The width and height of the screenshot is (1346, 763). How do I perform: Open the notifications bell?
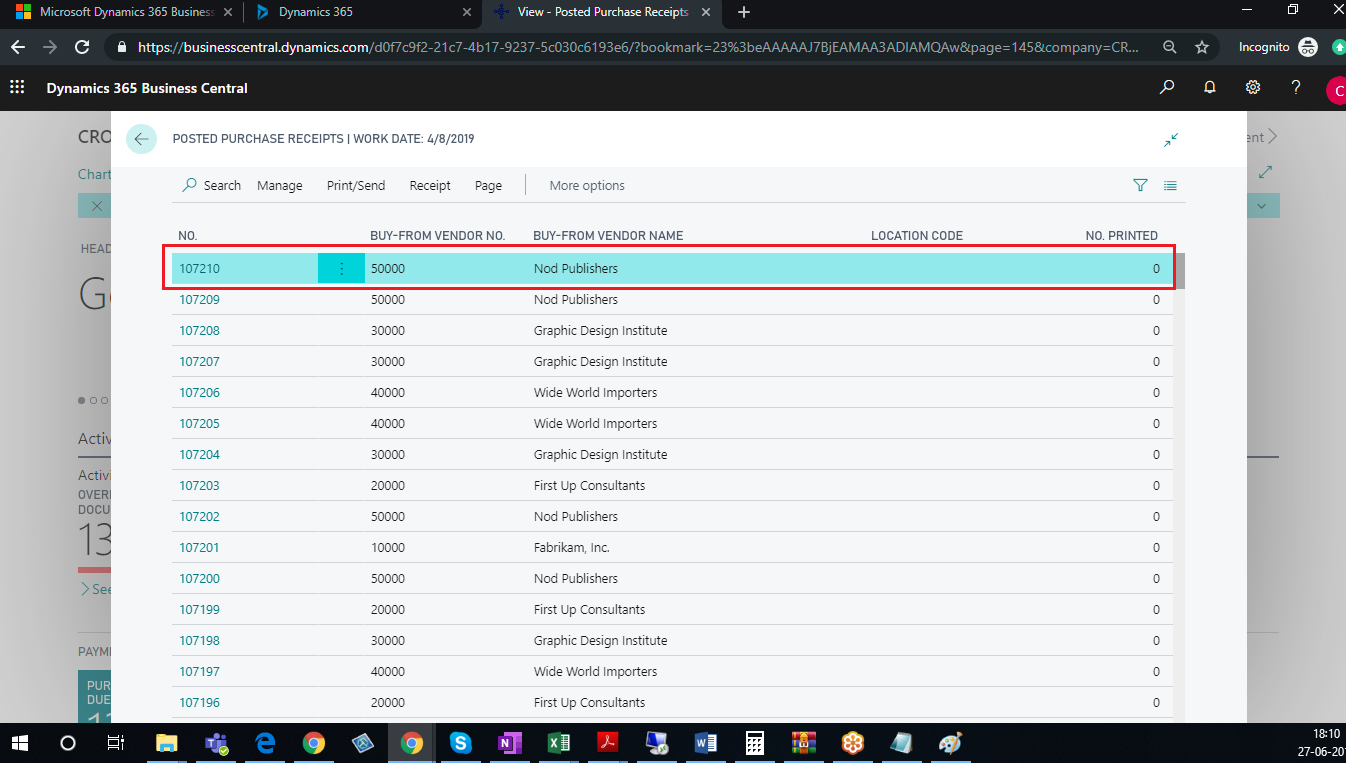pos(1210,88)
